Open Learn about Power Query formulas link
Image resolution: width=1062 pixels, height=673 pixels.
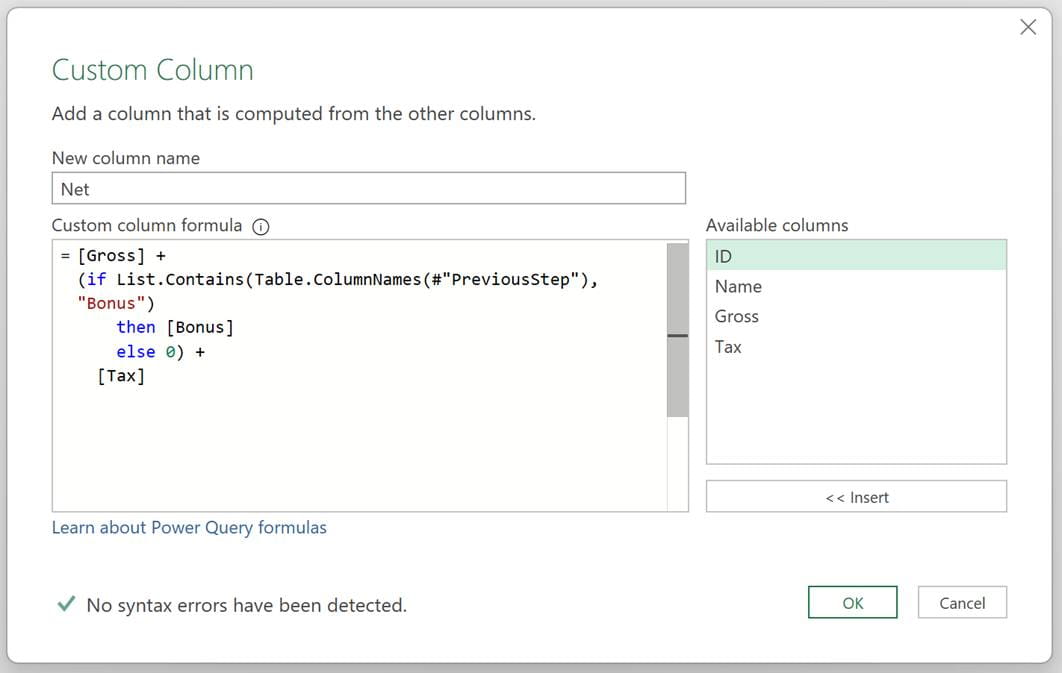[x=189, y=527]
